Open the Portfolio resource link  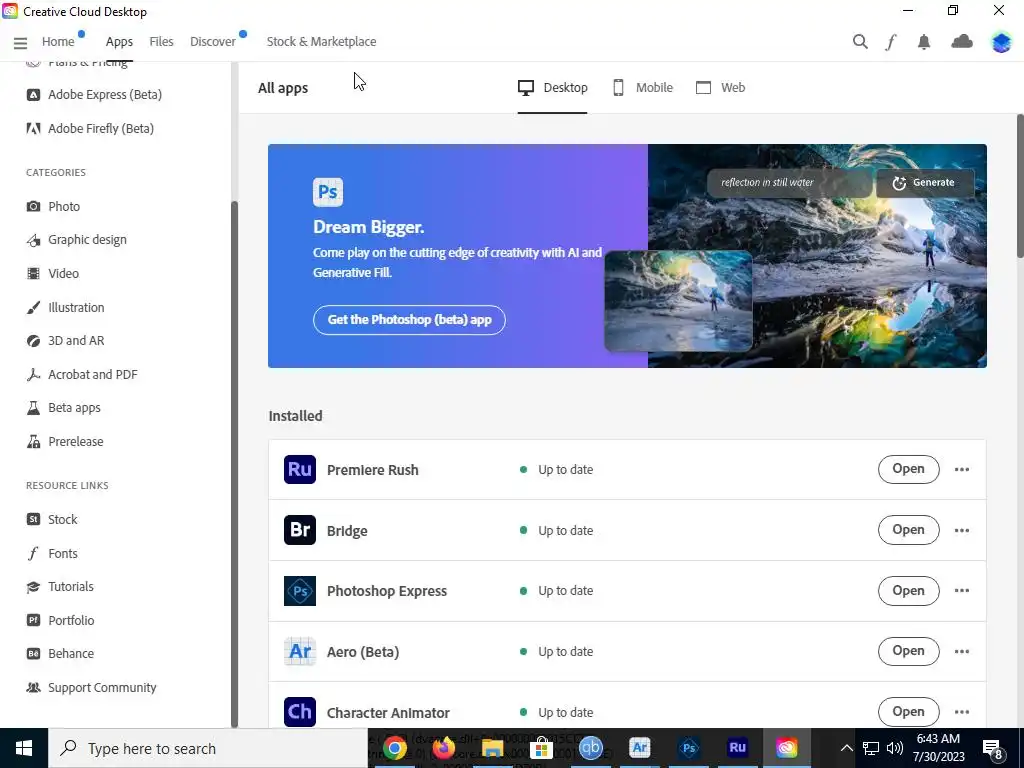tap(60, 621)
